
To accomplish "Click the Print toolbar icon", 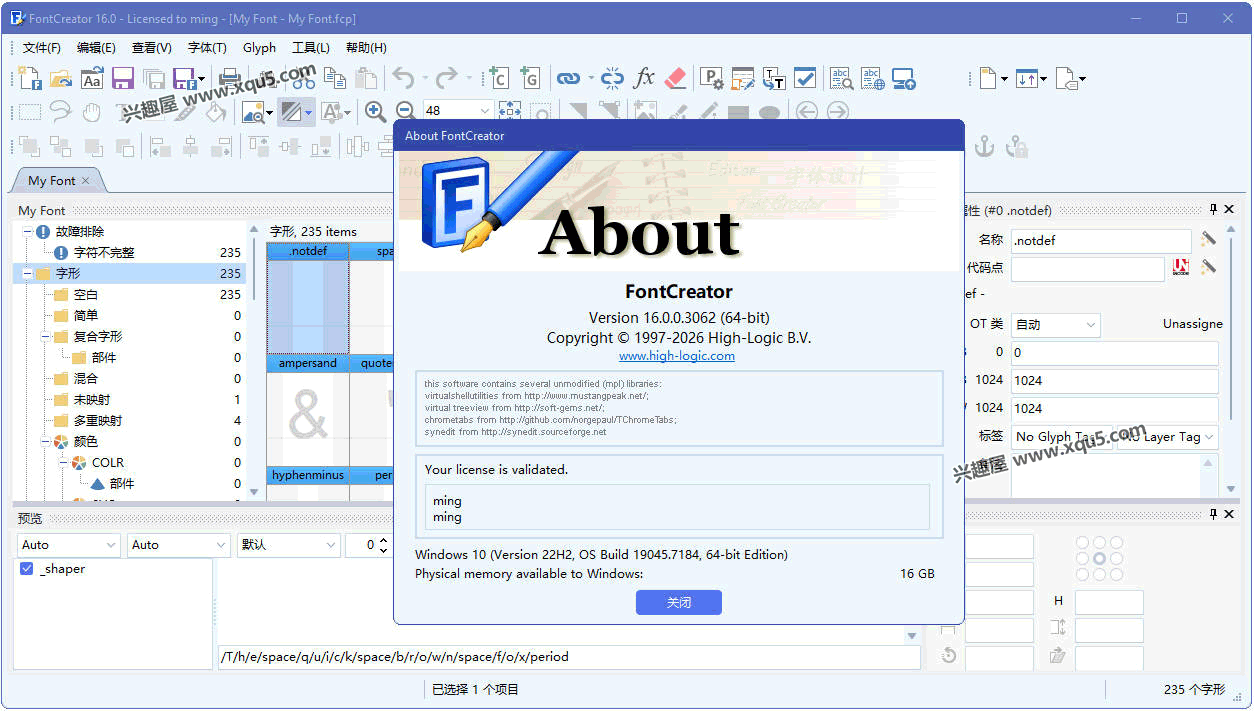I will click(x=230, y=79).
